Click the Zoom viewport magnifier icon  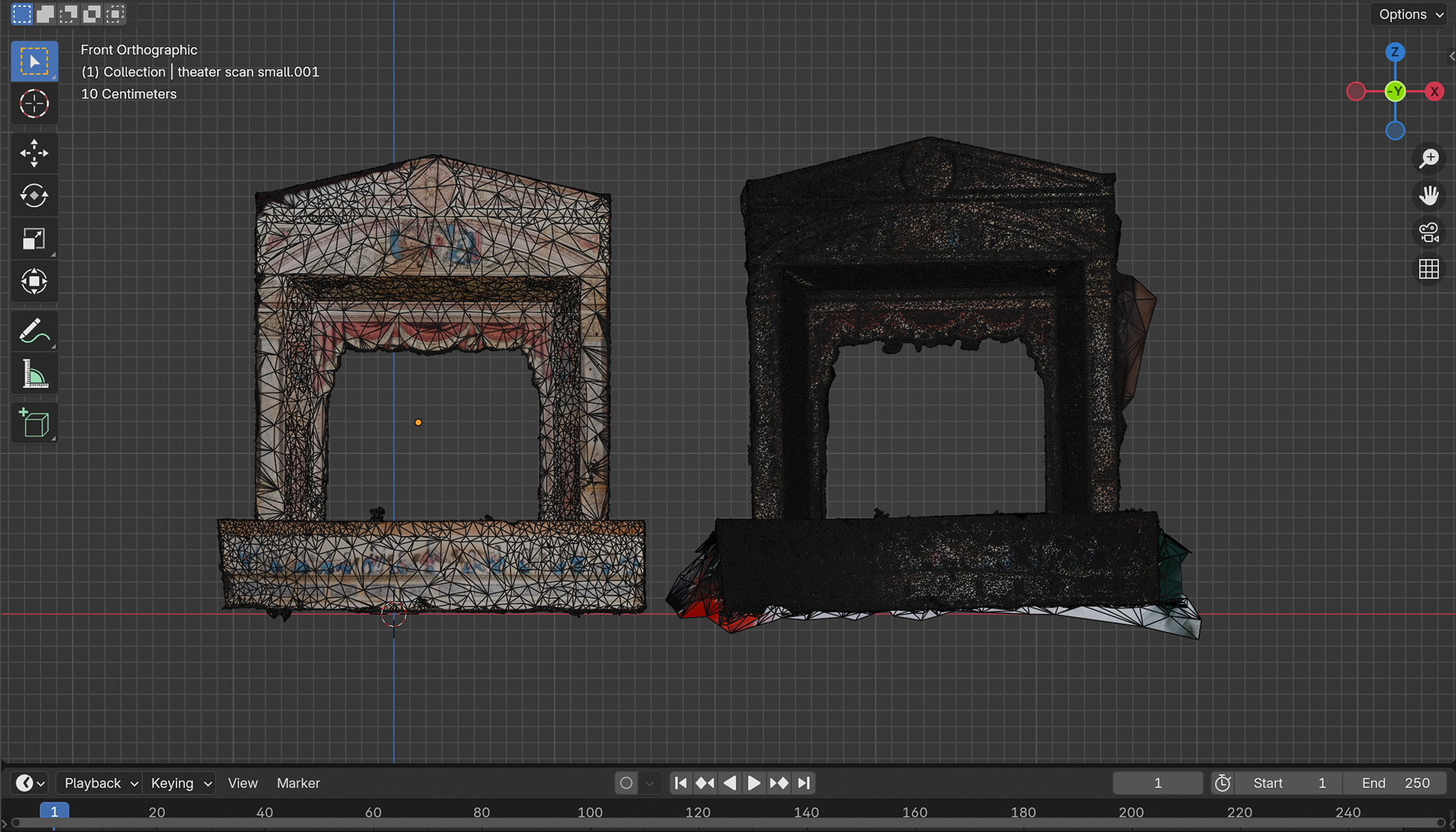[1429, 159]
